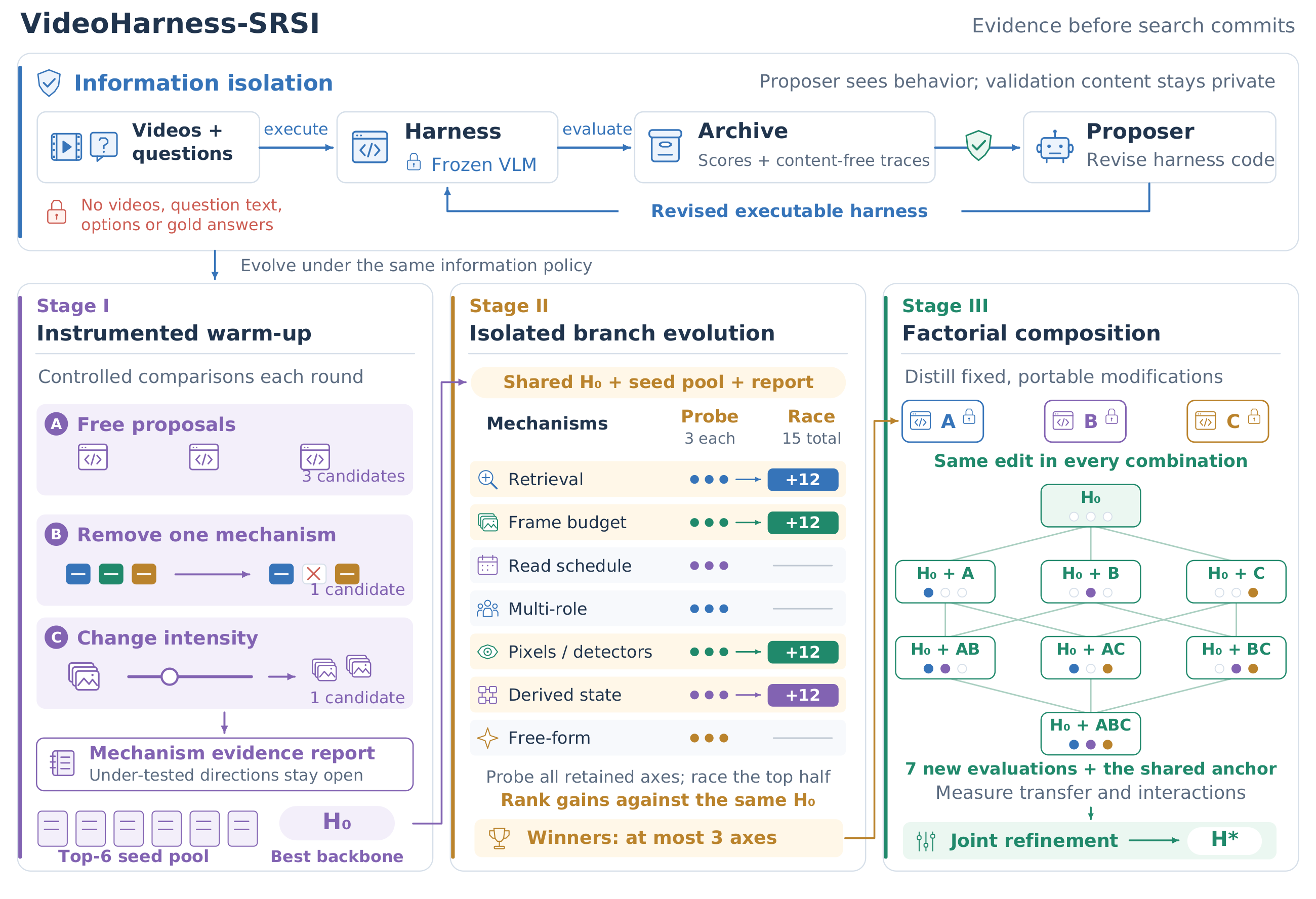Click the H₀ + AC node

tap(1091, 657)
